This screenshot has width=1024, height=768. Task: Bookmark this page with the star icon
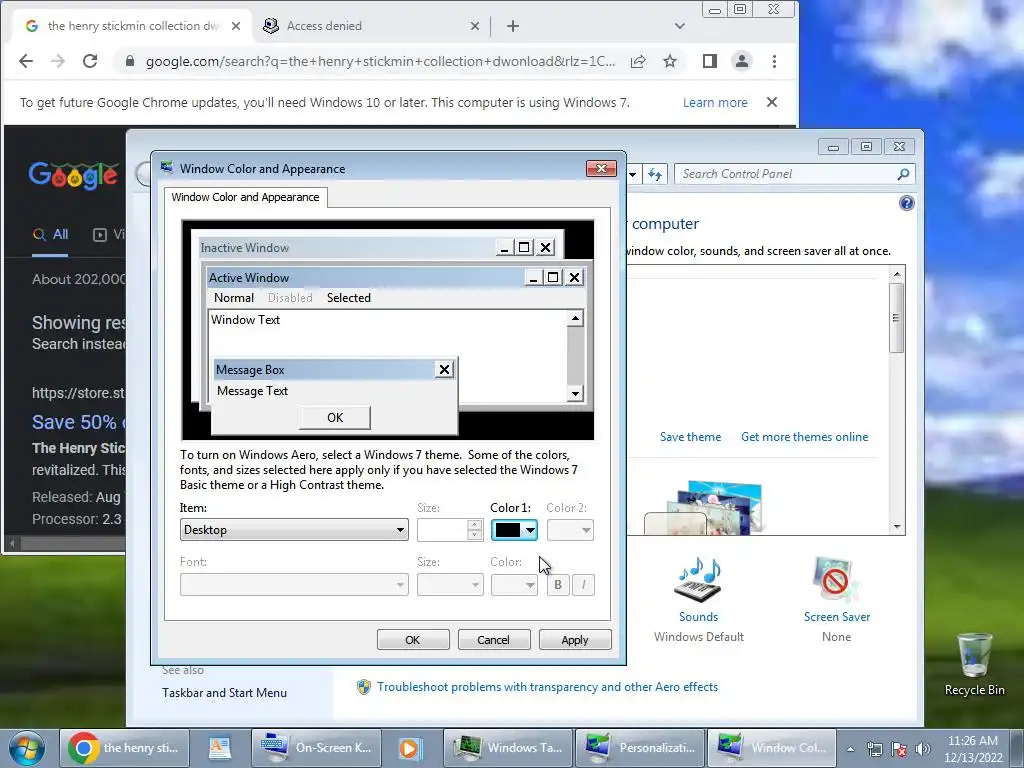(670, 61)
